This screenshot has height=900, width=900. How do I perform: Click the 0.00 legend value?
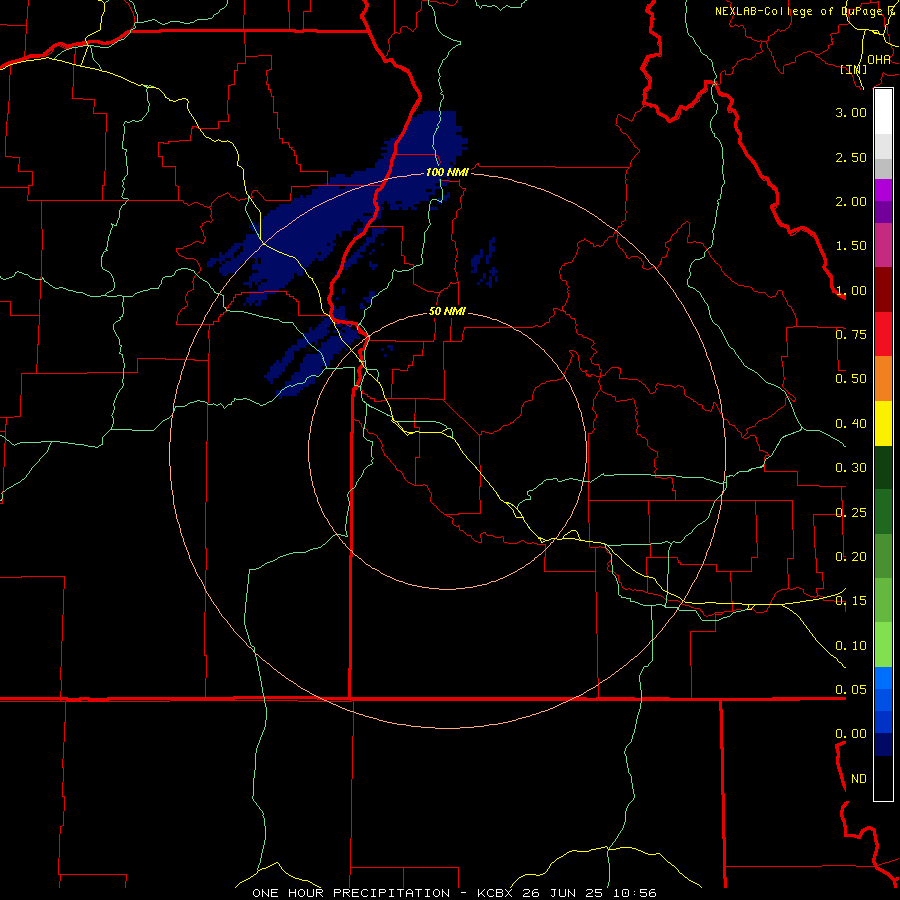click(x=851, y=734)
